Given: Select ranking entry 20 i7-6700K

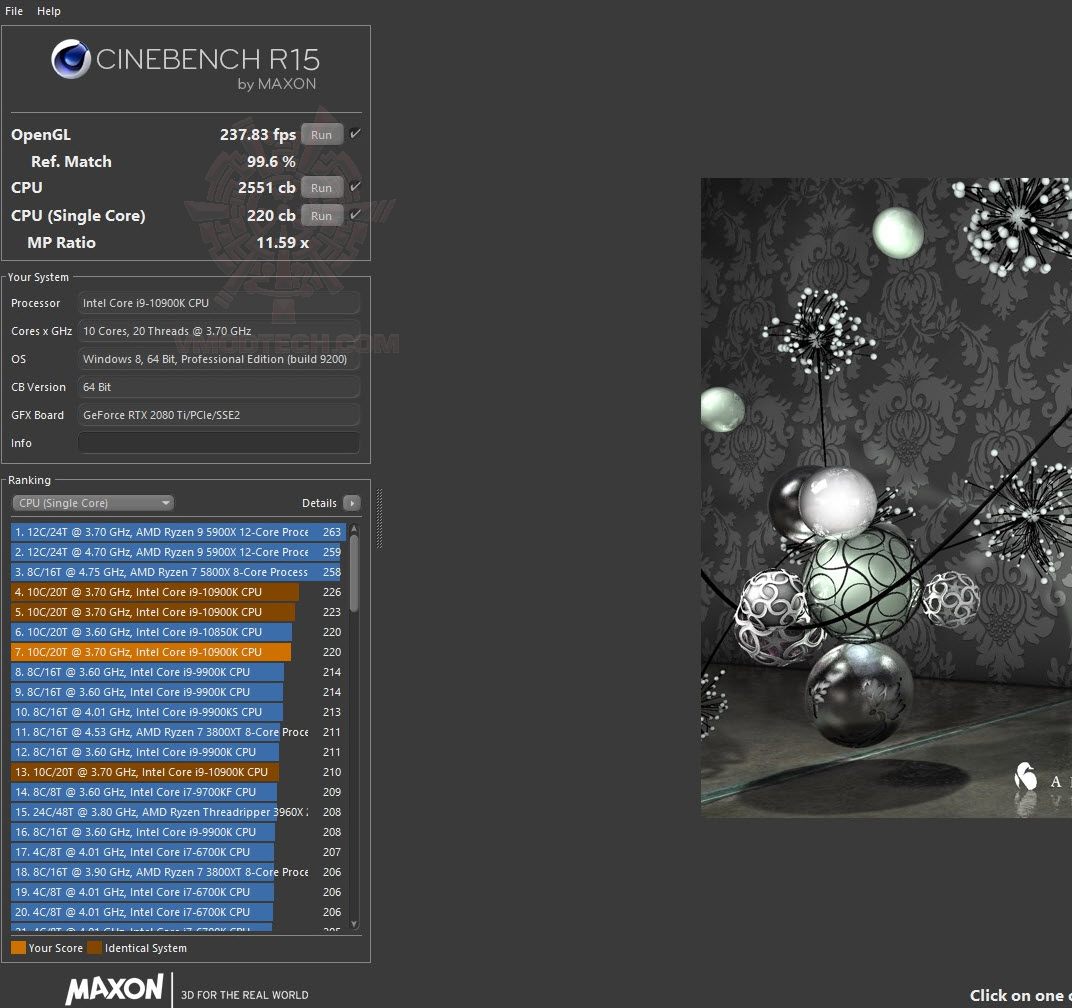Looking at the screenshot, I should click(178, 912).
